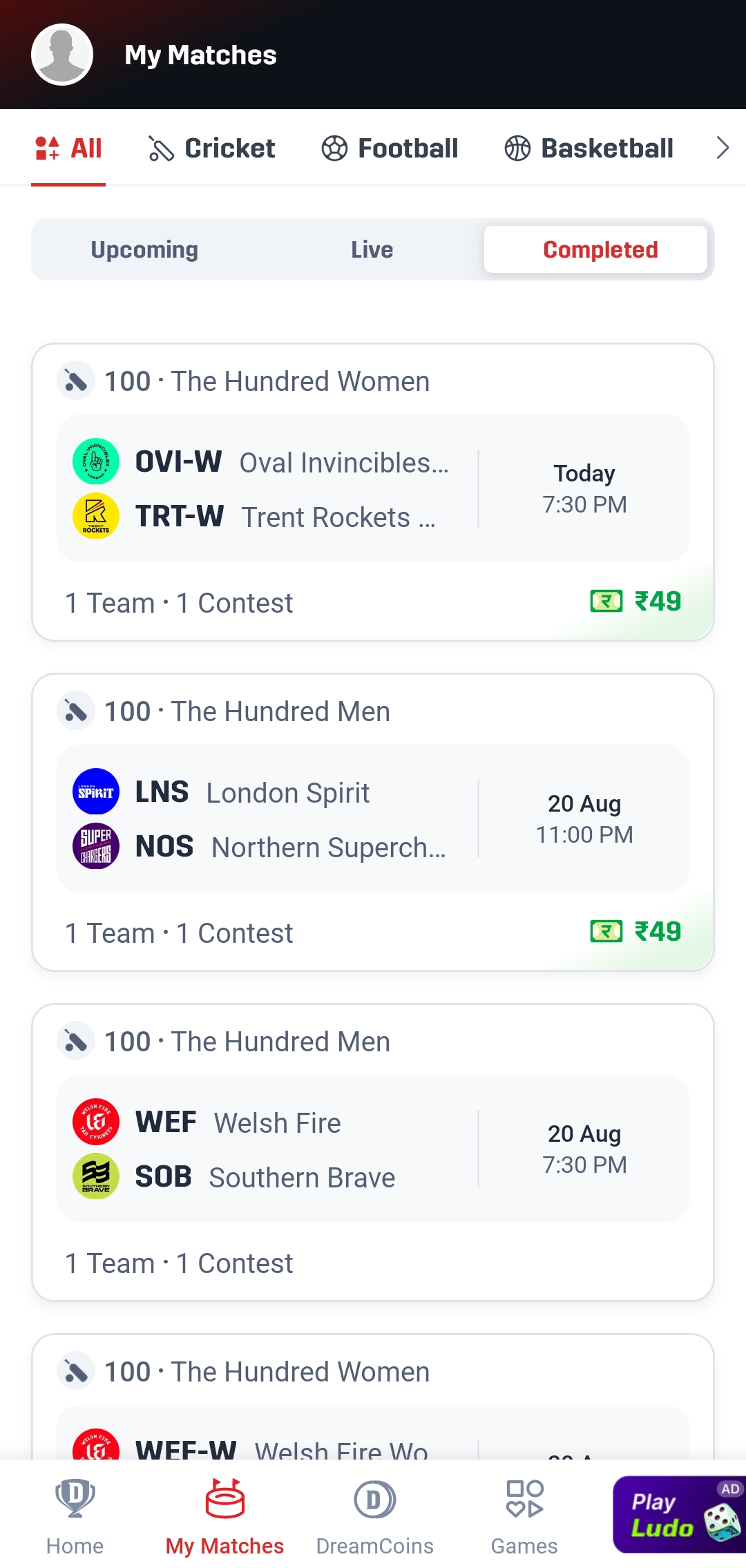Viewport: 746px width, 1568px height.
Task: Open the My Matches bottom navigation tab
Action: pyautogui.click(x=224, y=1516)
